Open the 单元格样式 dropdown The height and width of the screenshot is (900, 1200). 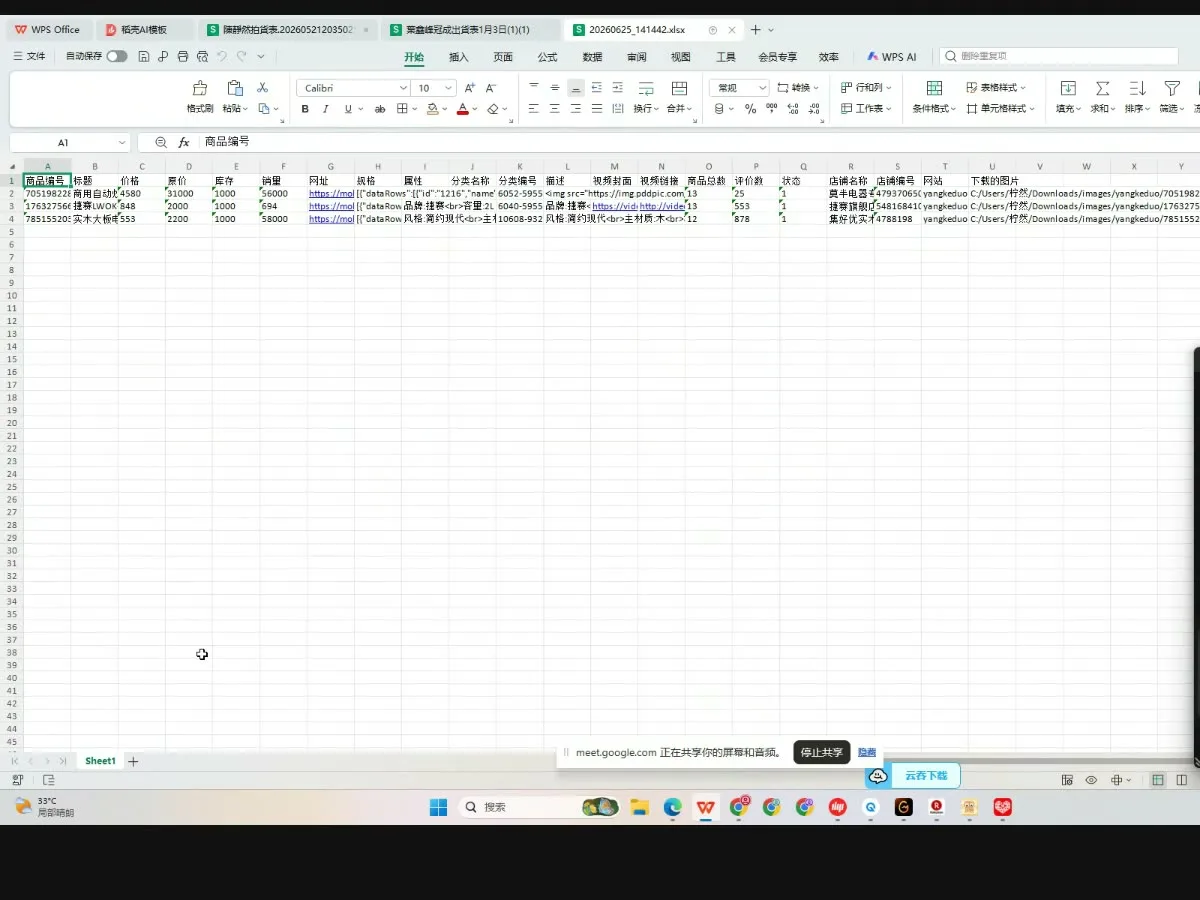point(1000,108)
